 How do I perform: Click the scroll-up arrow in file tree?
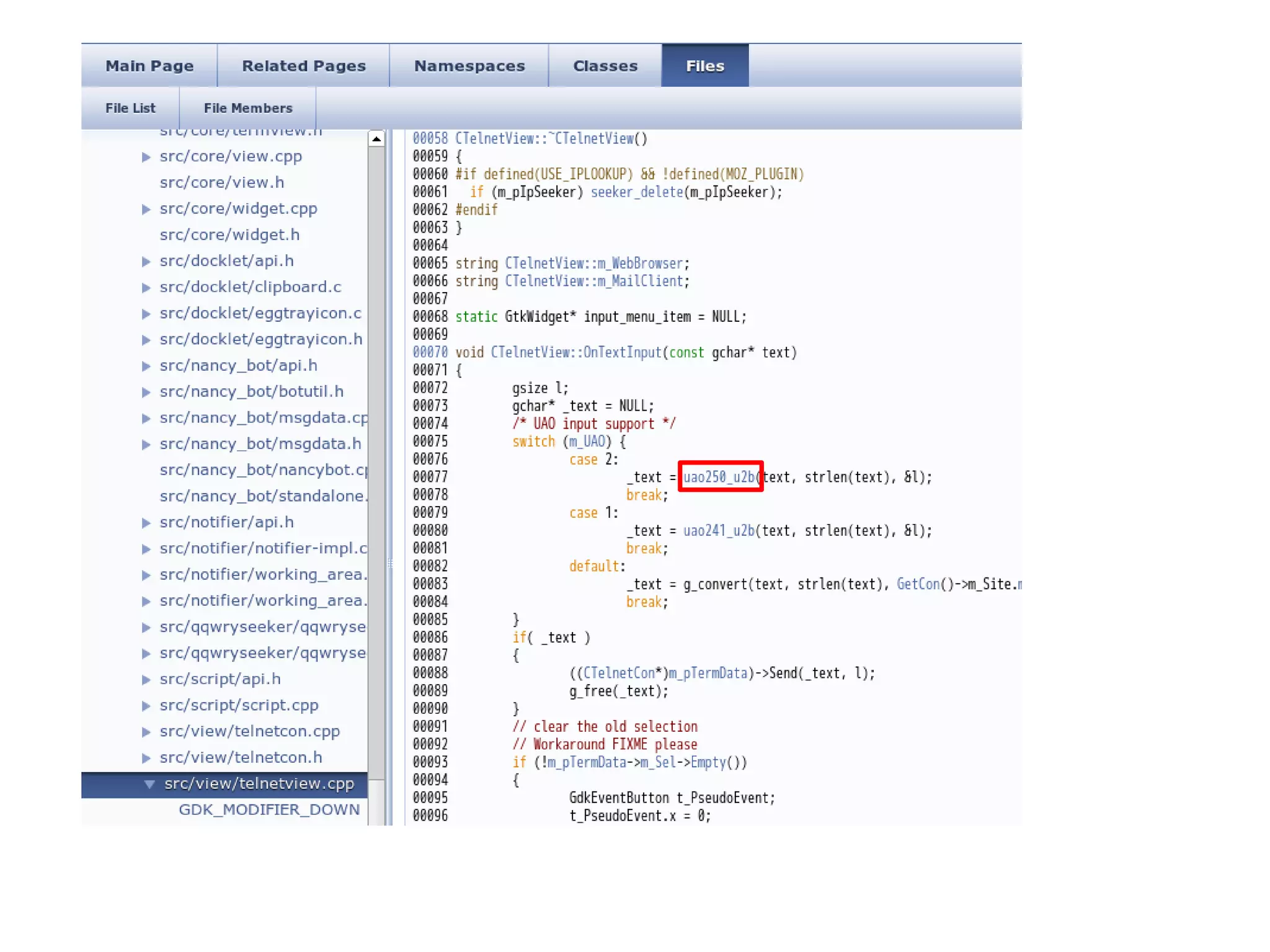(376, 139)
